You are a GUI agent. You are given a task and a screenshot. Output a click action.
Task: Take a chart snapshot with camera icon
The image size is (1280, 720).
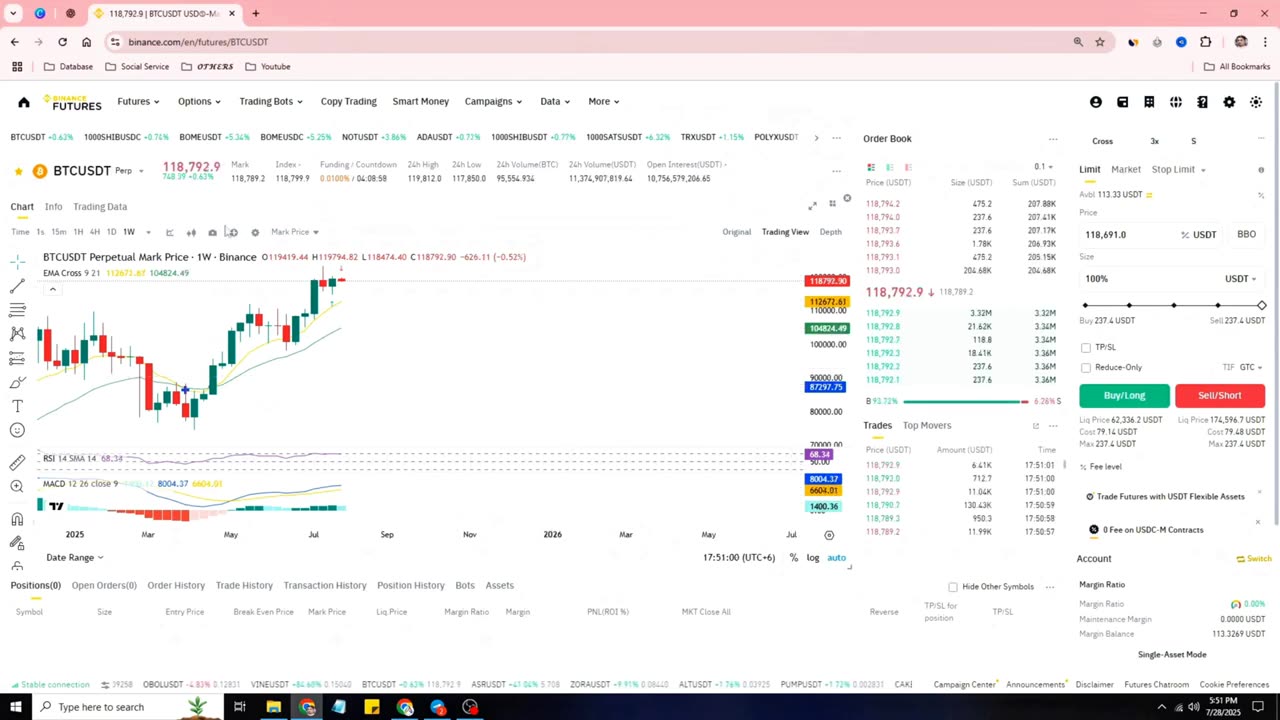pos(212,232)
